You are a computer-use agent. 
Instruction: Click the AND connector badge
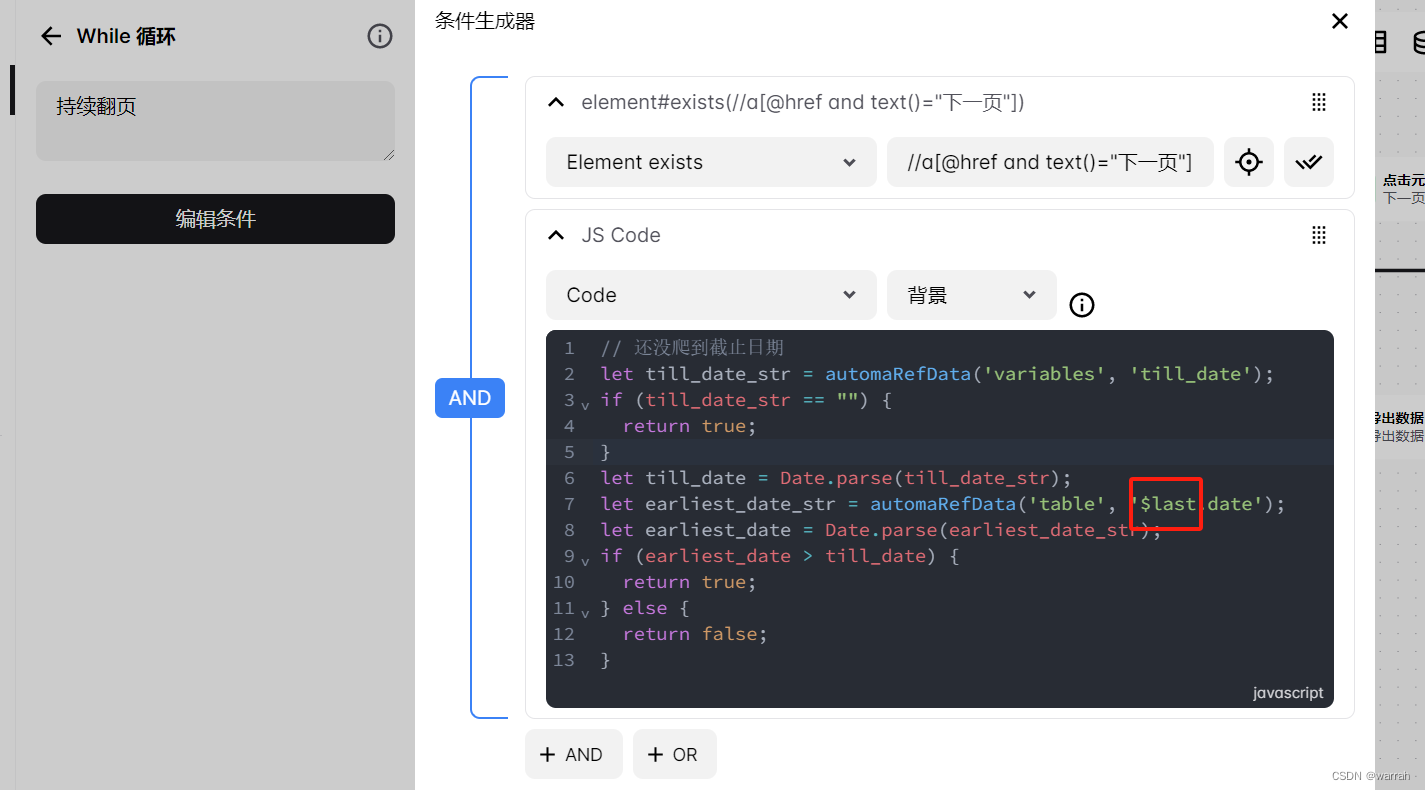pyautogui.click(x=470, y=397)
